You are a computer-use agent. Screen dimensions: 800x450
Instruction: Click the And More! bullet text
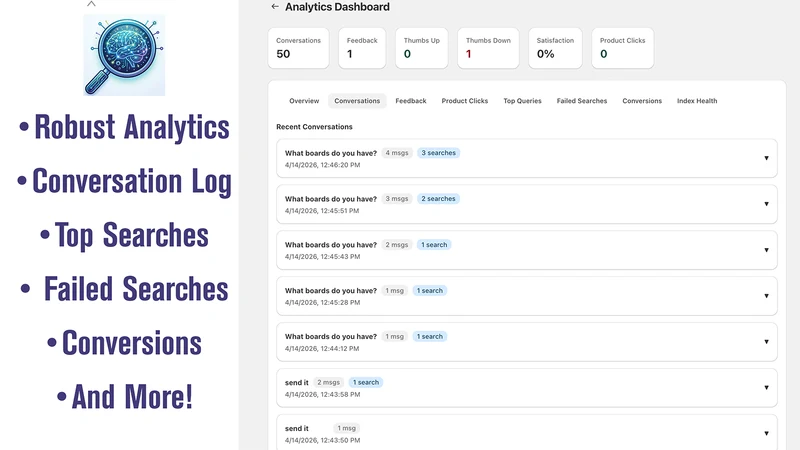tap(132, 397)
